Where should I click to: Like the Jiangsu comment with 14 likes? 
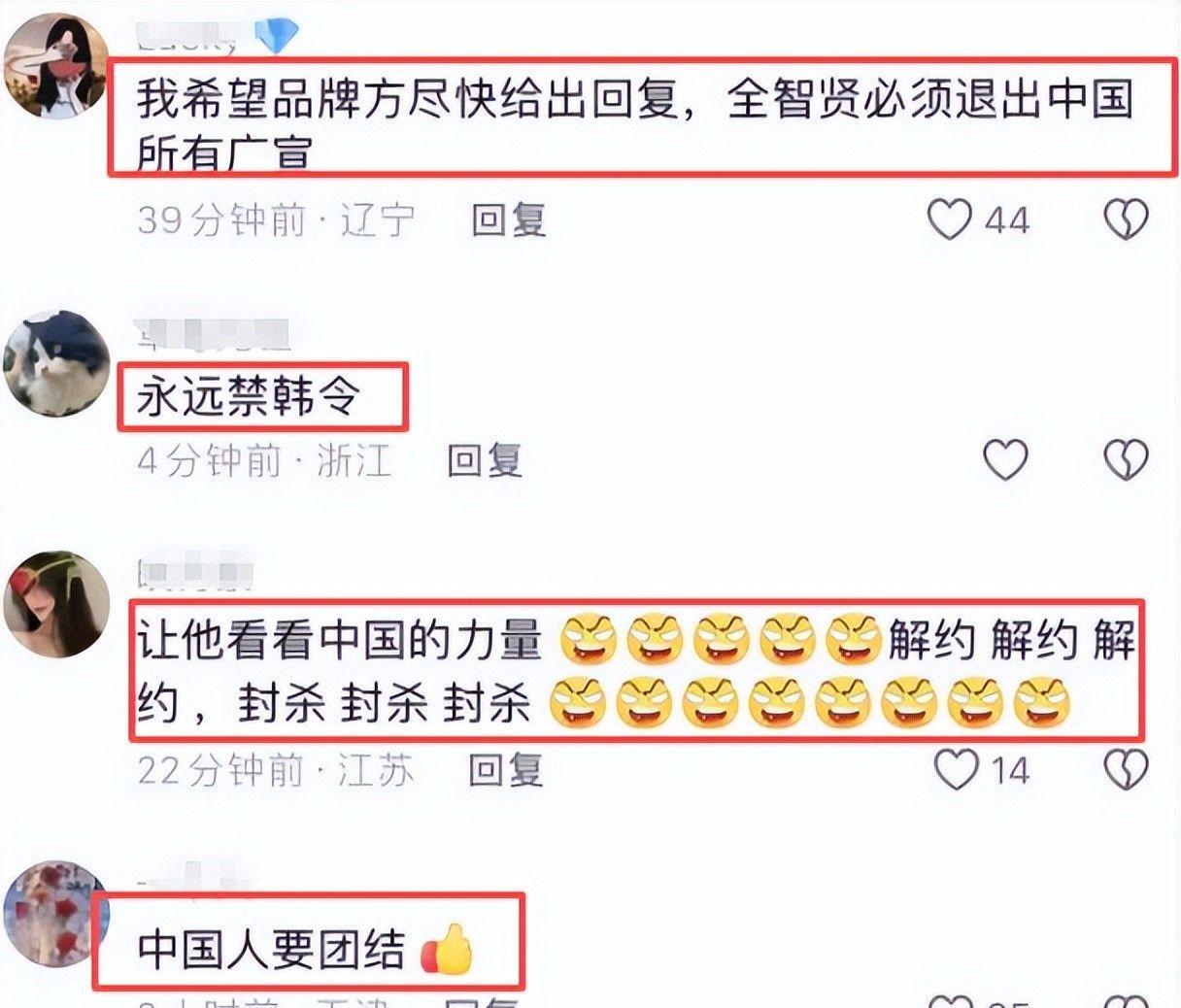click(x=956, y=769)
